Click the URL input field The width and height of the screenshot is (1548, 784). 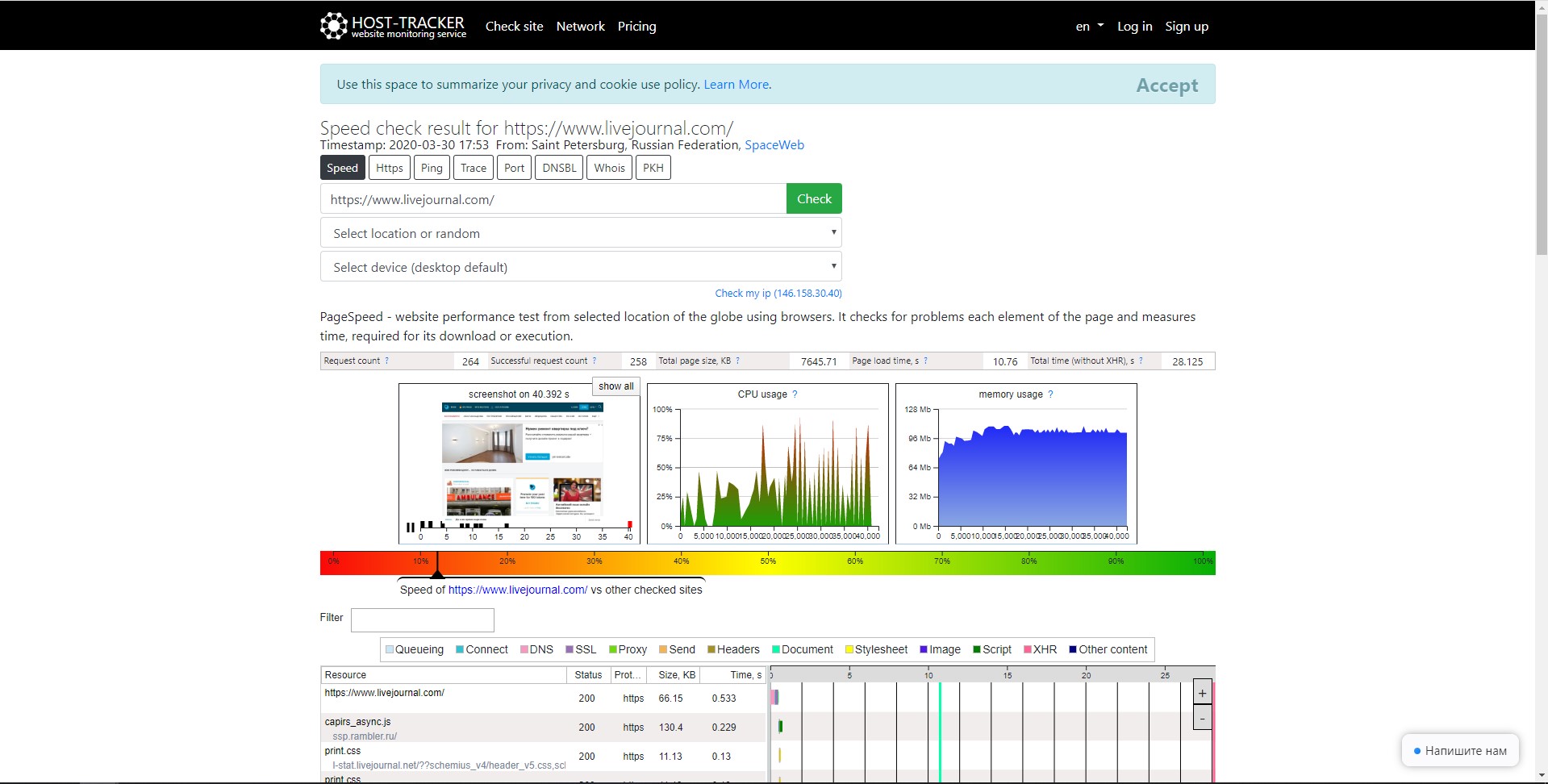[553, 199]
